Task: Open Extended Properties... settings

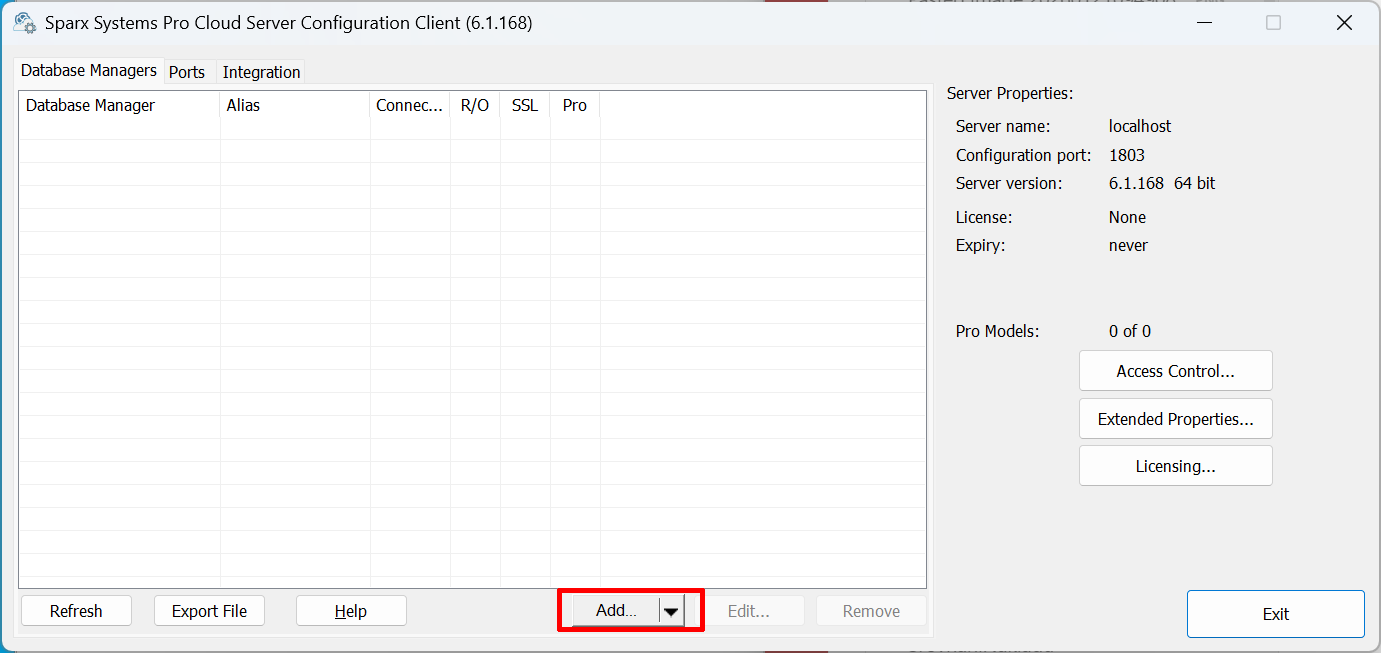Action: (1175, 419)
